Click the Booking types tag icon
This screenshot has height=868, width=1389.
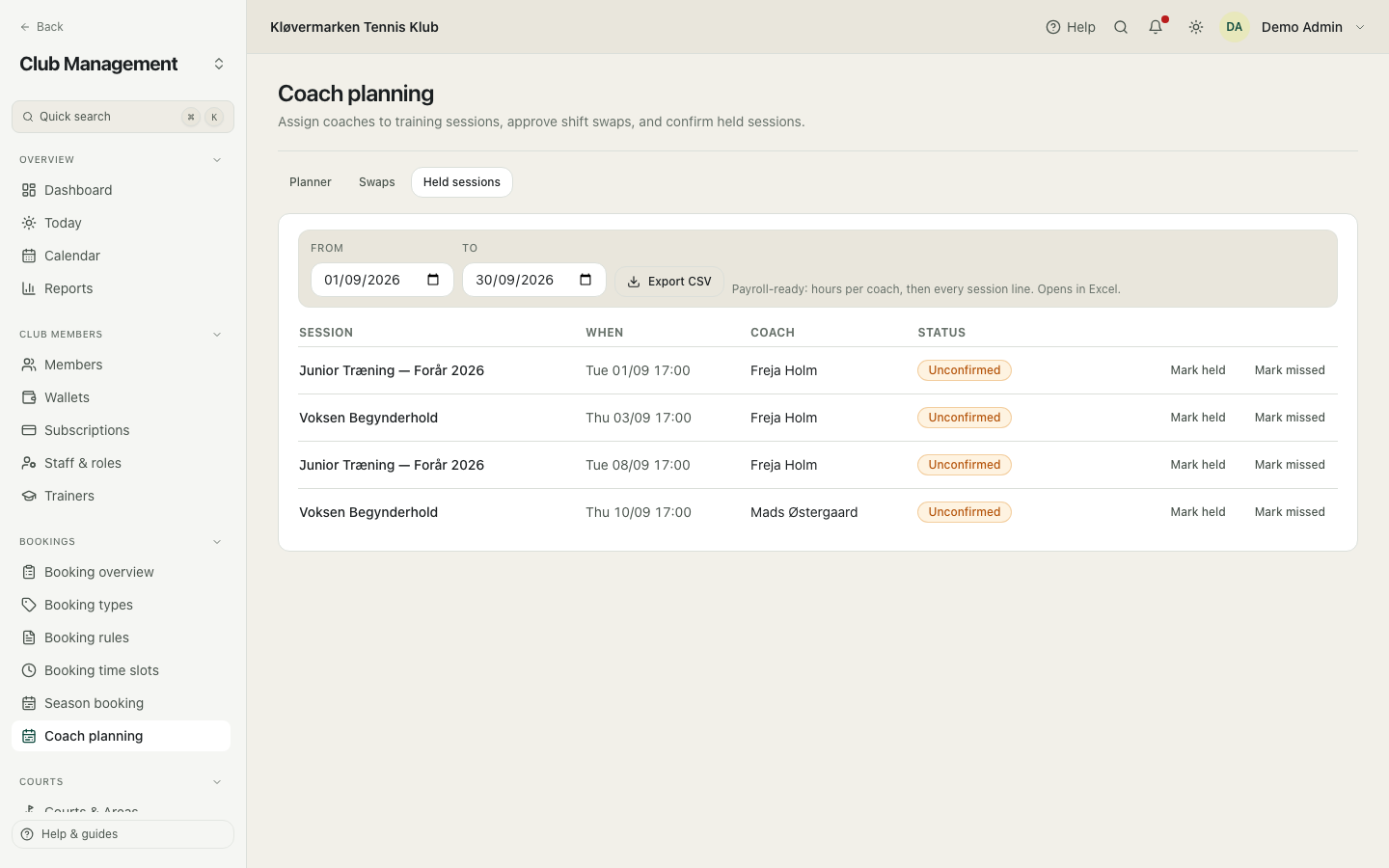(x=29, y=605)
